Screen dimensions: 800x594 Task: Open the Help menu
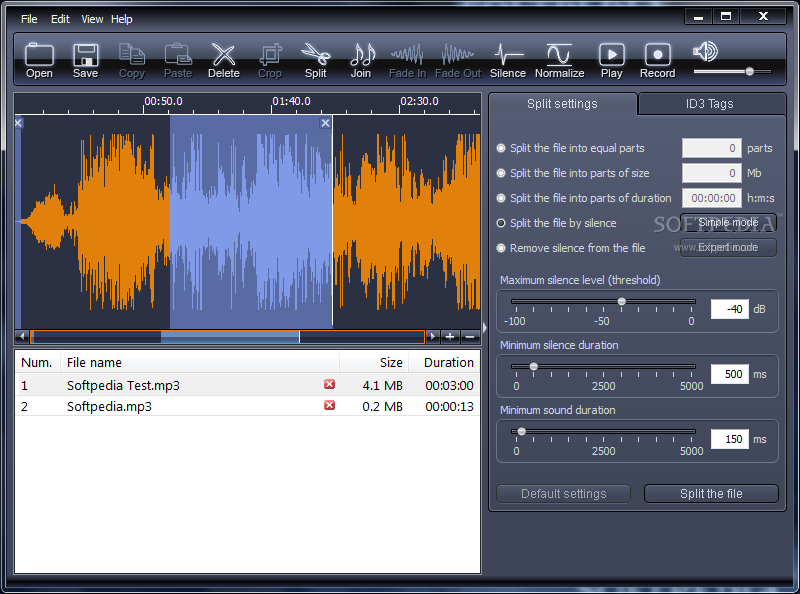pyautogui.click(x=122, y=19)
